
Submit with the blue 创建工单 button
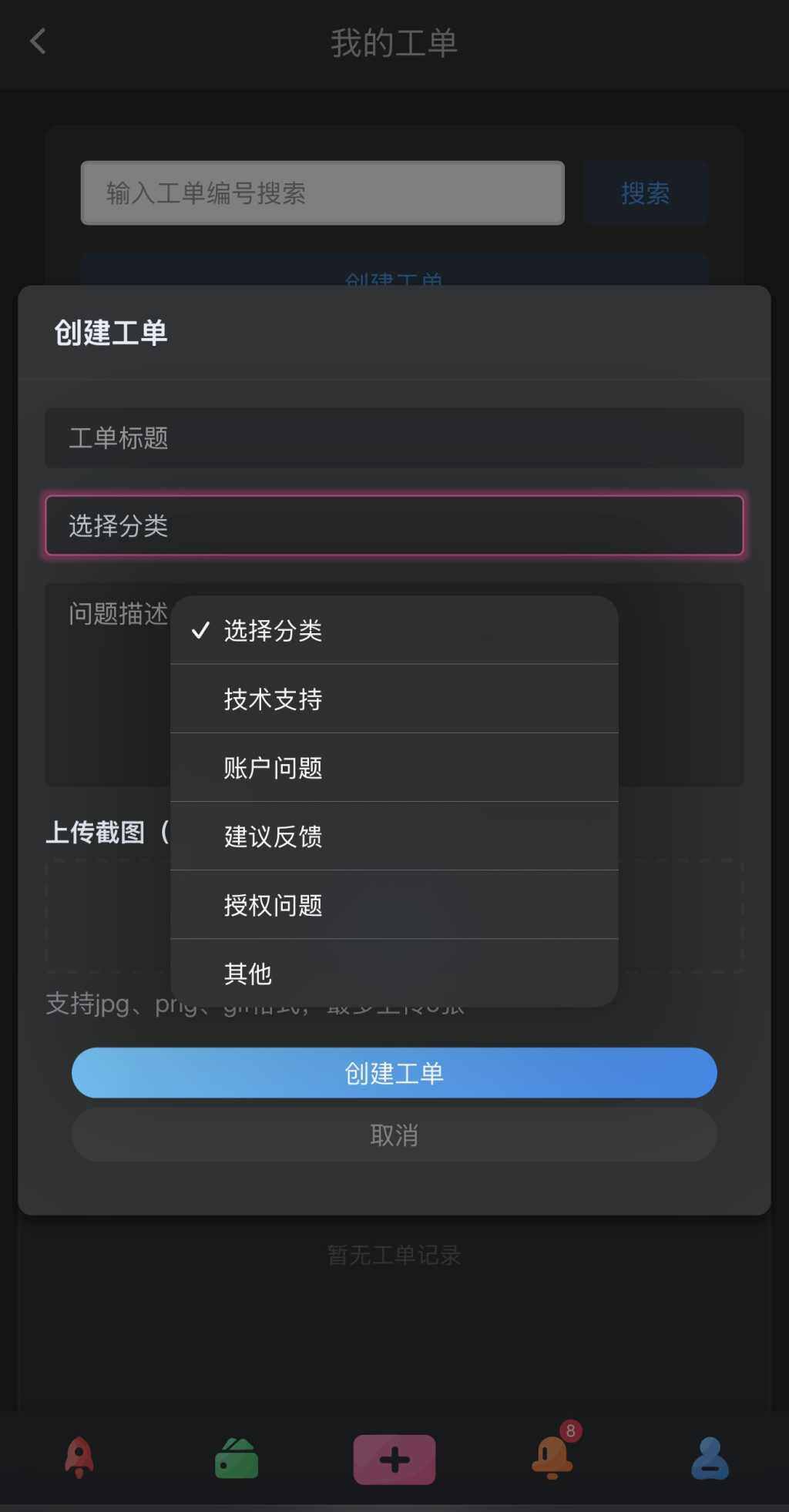394,1072
